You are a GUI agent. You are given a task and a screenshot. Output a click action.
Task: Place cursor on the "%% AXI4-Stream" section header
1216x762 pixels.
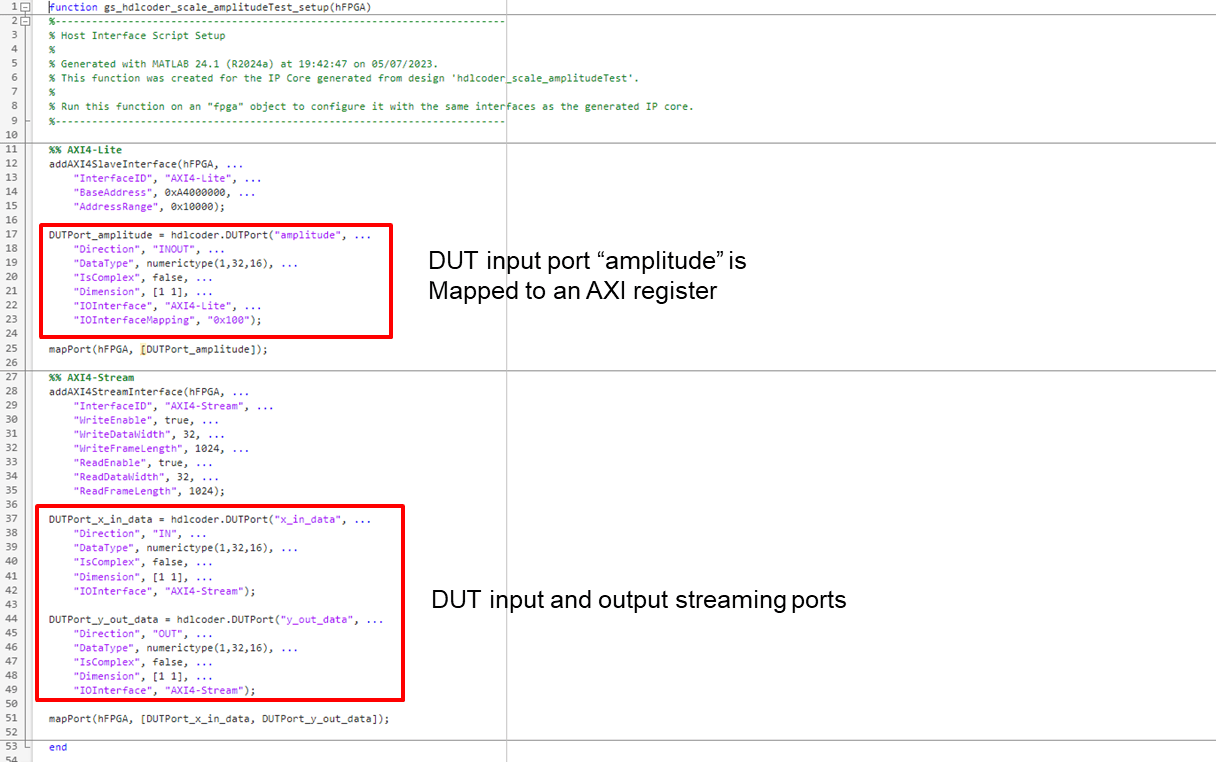91,378
